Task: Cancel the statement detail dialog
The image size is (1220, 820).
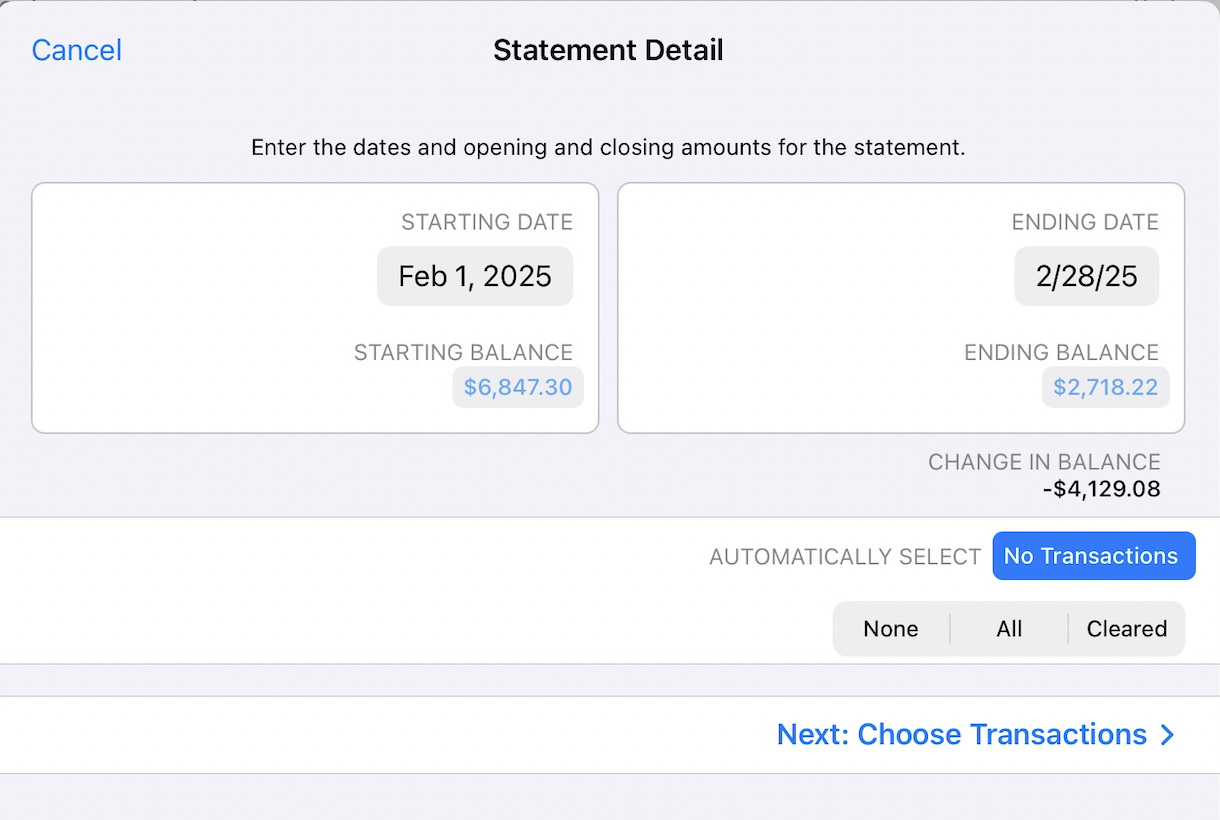Action: [77, 50]
